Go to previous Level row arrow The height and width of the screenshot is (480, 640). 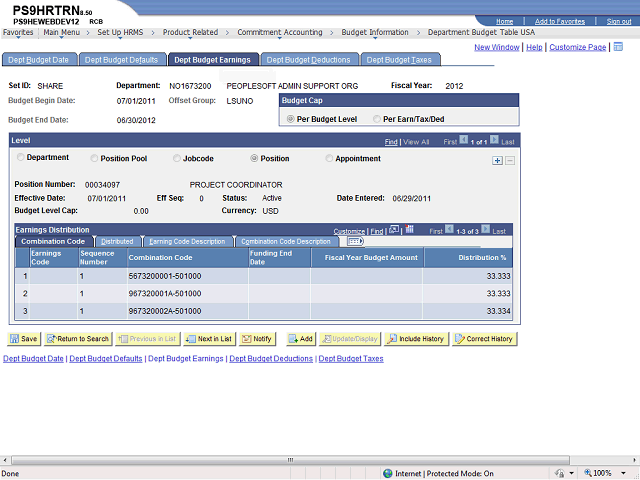(x=464, y=140)
